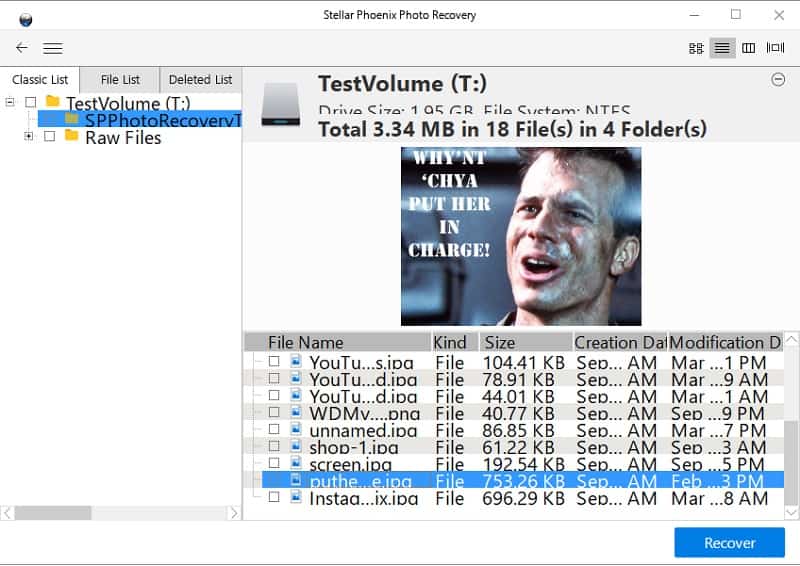Click the 696.29 KB size cell
Screen dimensions: 800x566
(523, 499)
